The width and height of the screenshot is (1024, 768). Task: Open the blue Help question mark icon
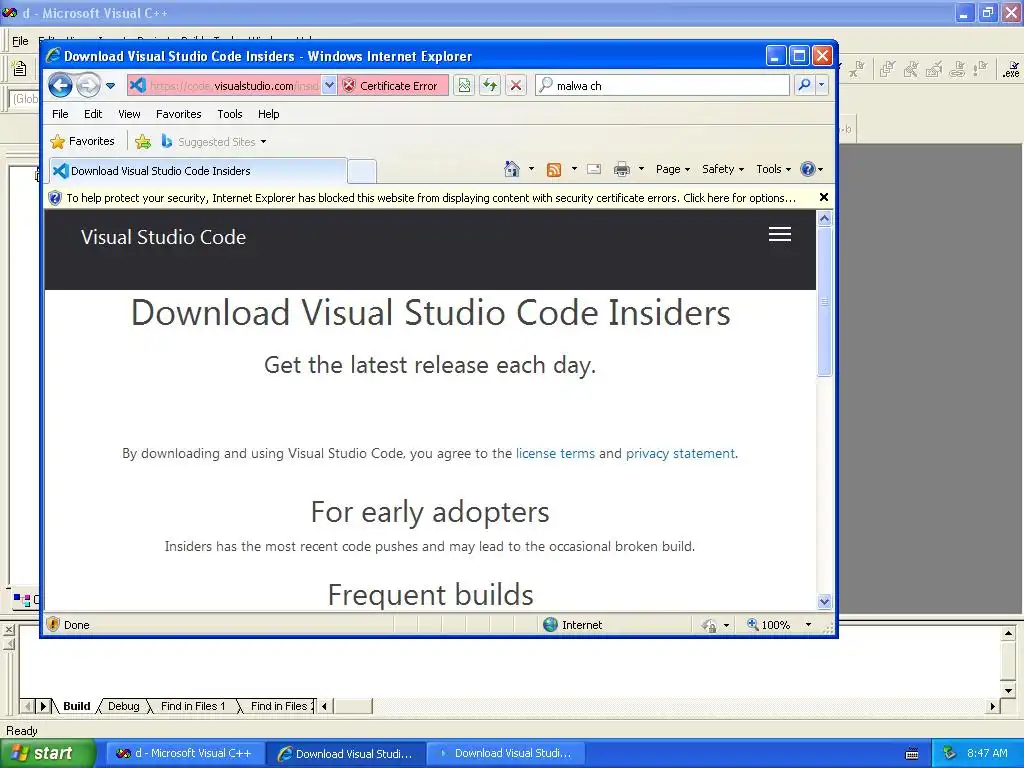tap(812, 169)
